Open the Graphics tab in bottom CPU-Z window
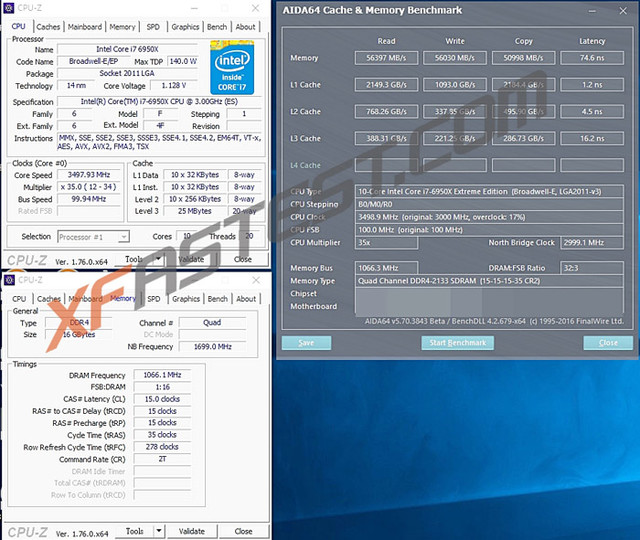Viewport: 640px width, 540px height. click(186, 299)
